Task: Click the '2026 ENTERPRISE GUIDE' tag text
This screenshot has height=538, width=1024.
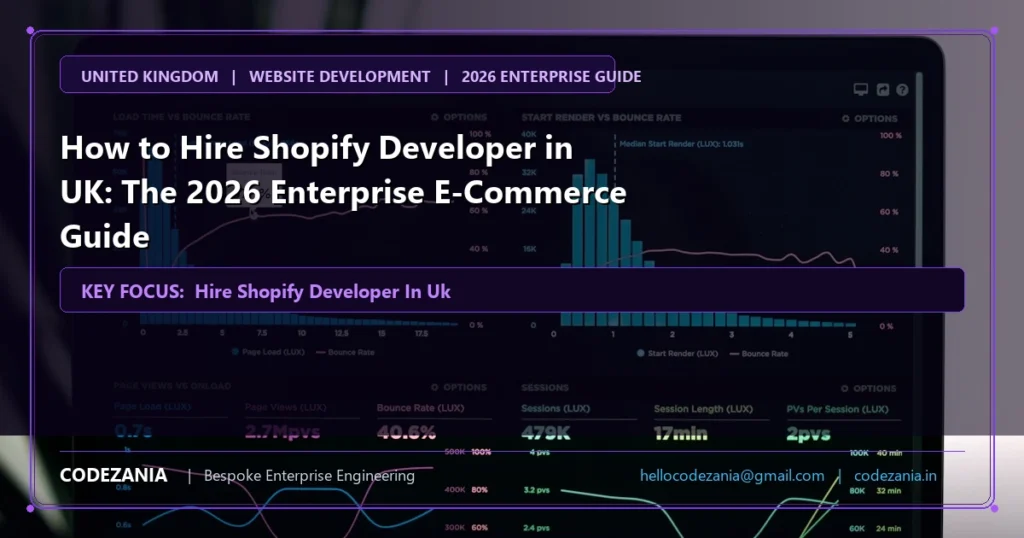Action: click(x=551, y=76)
